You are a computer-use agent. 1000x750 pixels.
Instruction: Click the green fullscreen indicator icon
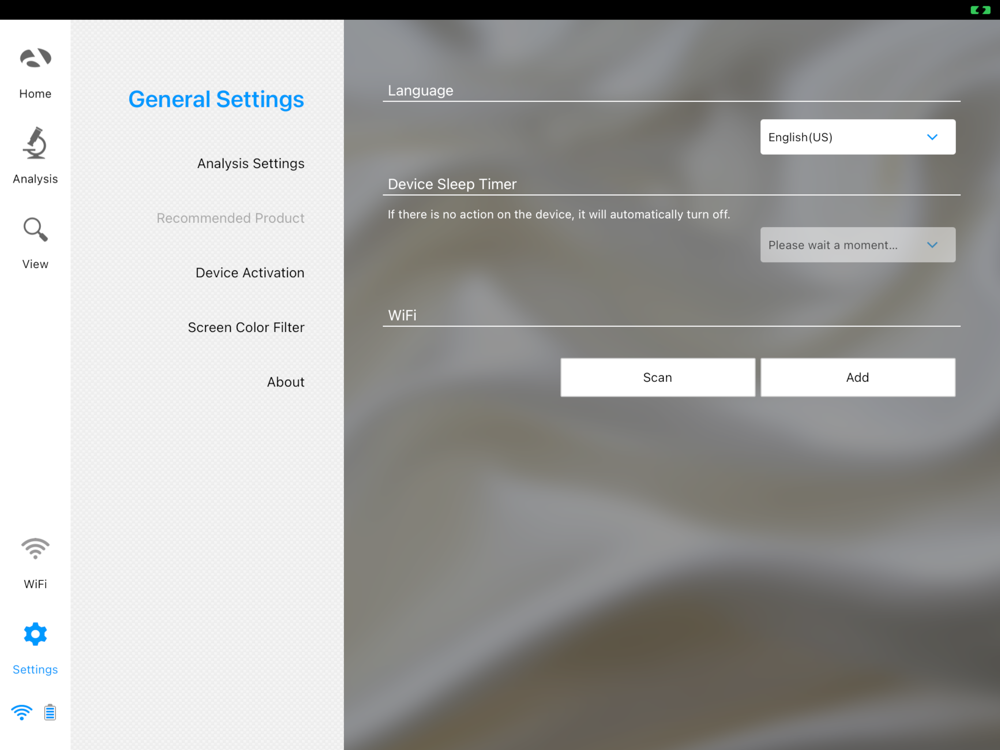pos(980,10)
